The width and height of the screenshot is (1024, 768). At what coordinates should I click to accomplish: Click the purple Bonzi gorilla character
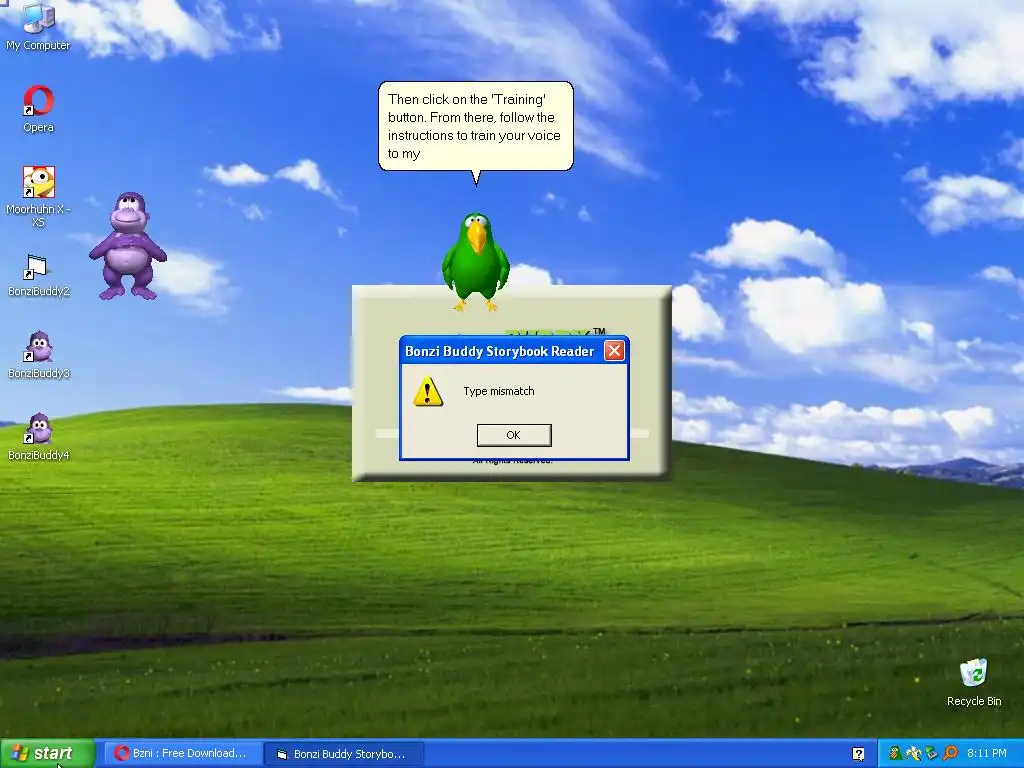pos(128,246)
